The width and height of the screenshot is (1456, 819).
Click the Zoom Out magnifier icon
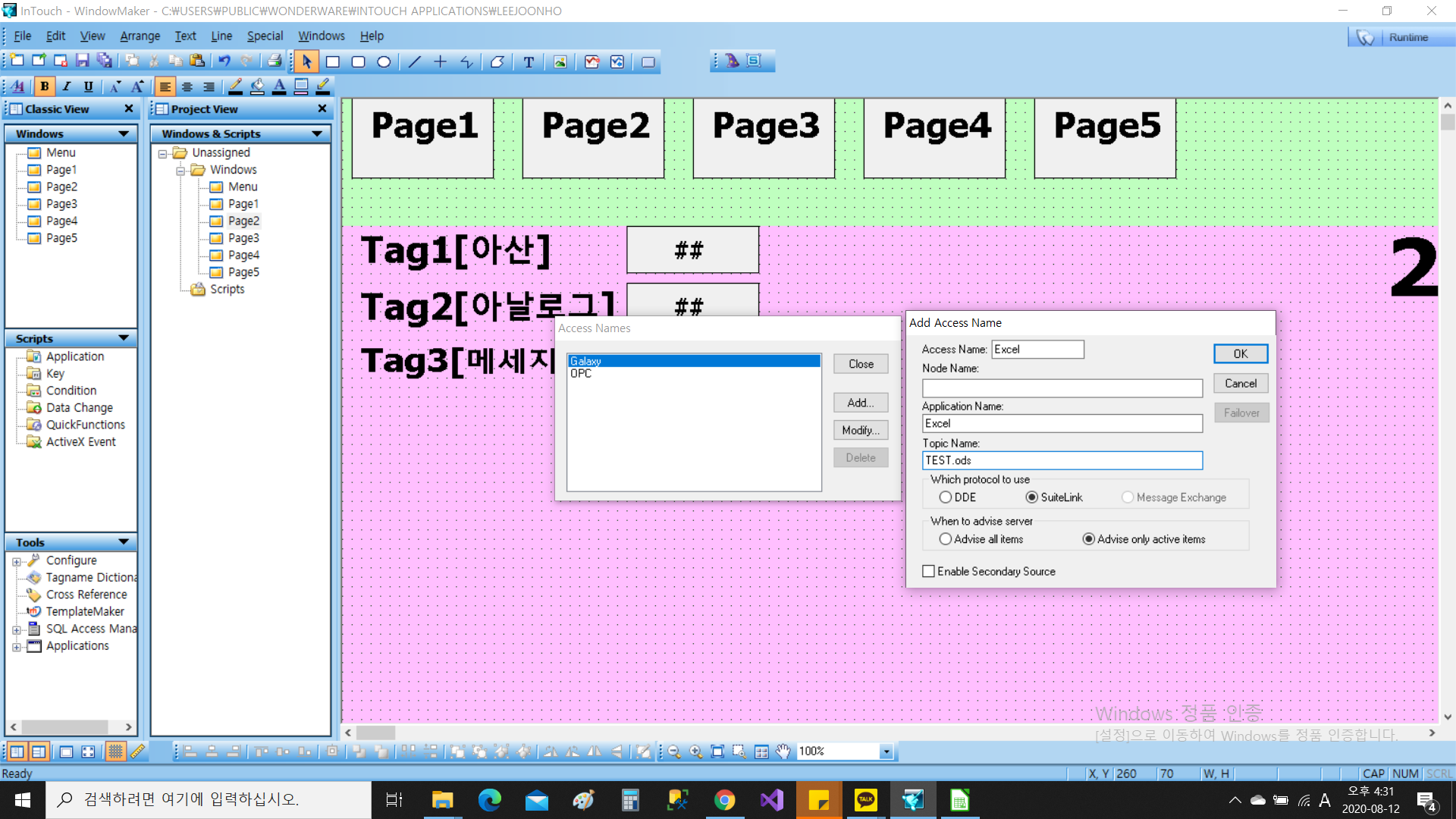pos(674,752)
